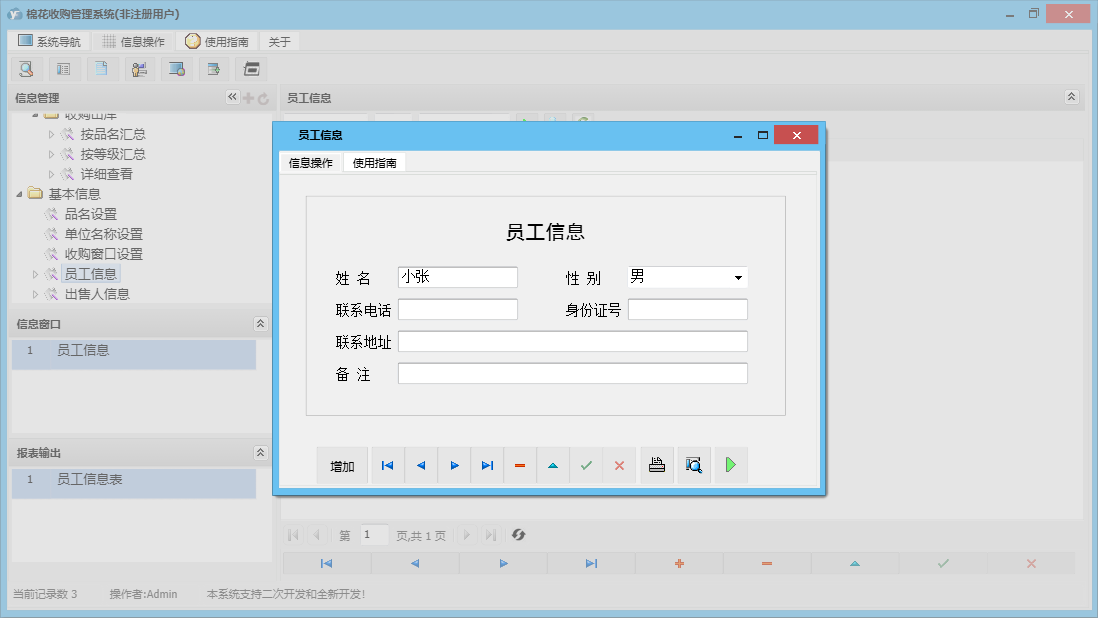Open the 性别 gender dropdown

tap(740, 277)
